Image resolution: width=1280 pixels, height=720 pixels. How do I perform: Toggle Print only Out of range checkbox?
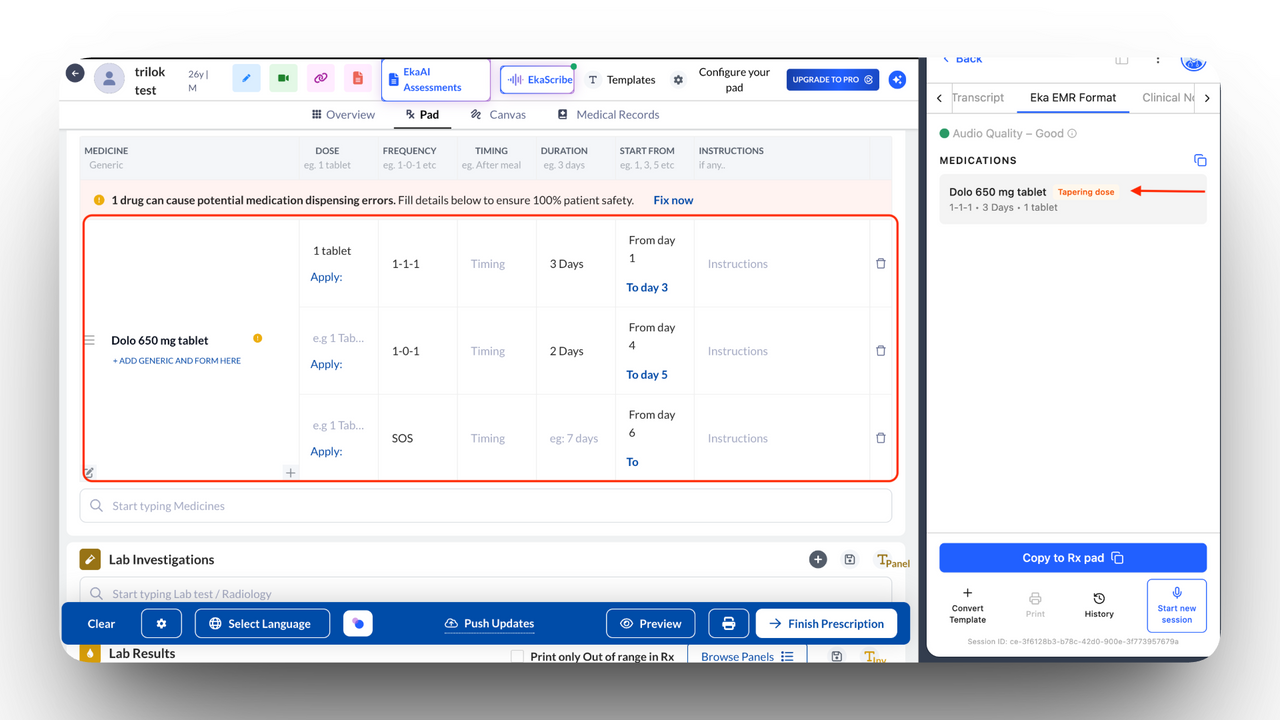pos(517,657)
